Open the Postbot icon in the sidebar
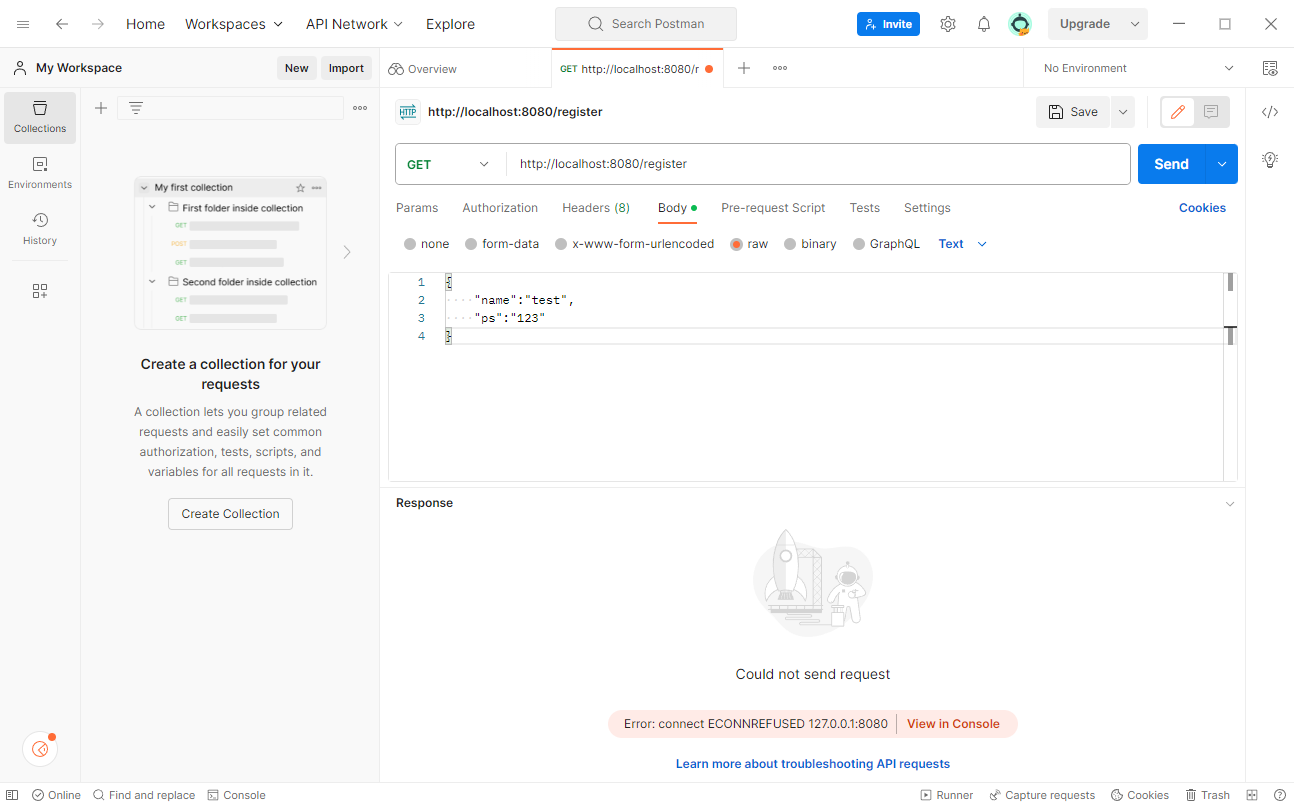This screenshot has width=1294, height=807. click(x=40, y=748)
